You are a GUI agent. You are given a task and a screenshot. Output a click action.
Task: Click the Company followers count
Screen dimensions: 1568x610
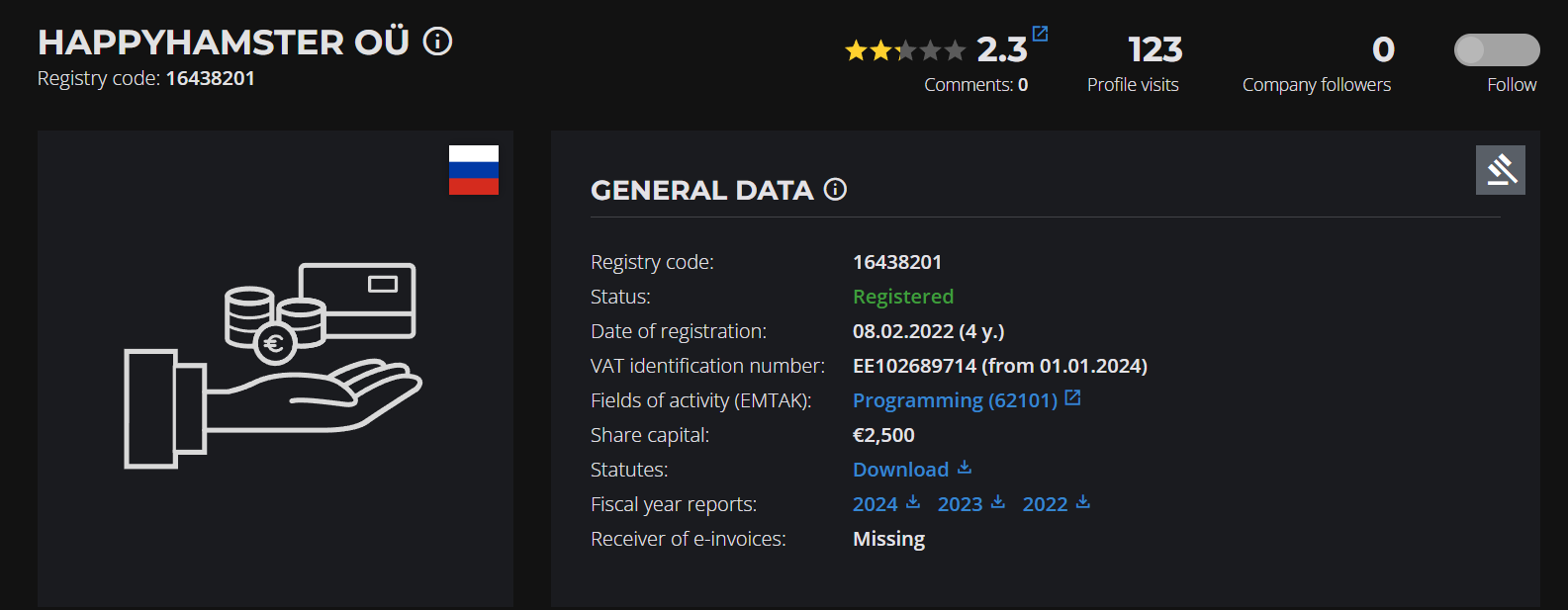coord(1382,49)
